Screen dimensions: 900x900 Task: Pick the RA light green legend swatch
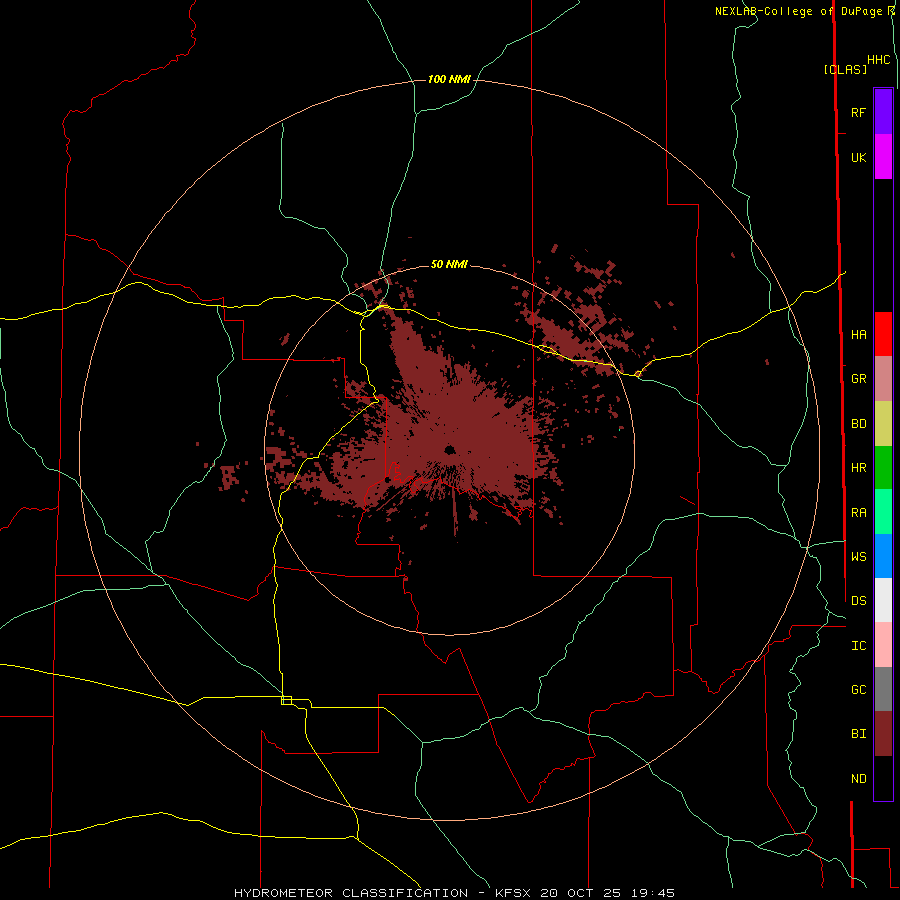coord(883,512)
